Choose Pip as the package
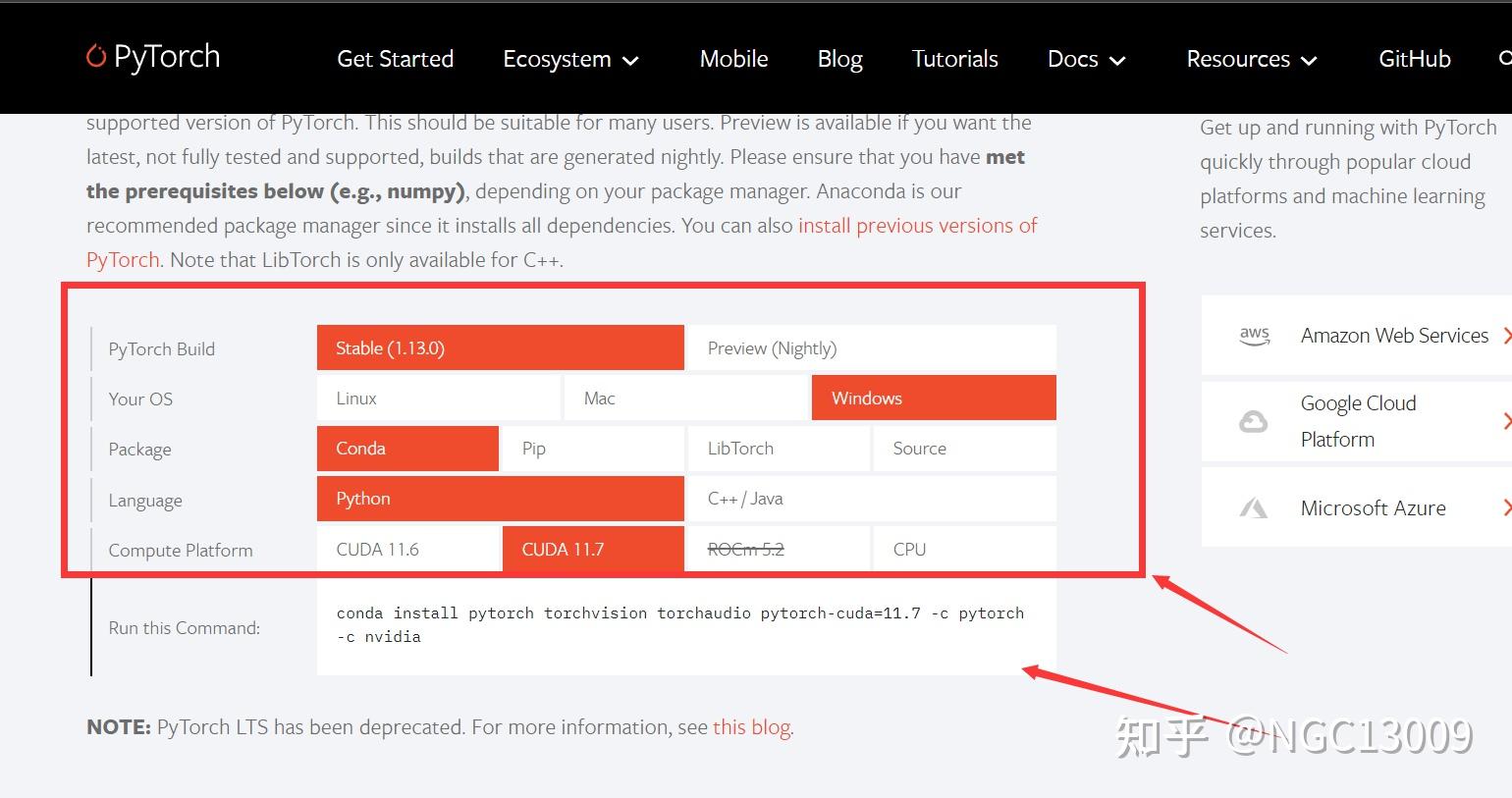This screenshot has width=1512, height=798. [x=592, y=449]
